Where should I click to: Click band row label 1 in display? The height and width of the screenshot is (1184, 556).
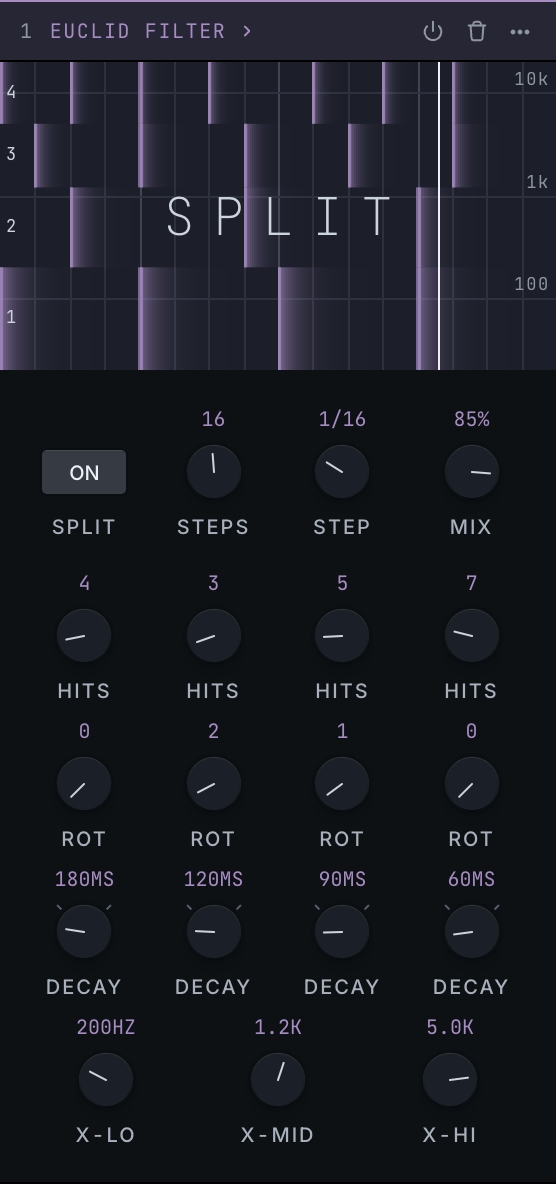click(x=11, y=317)
